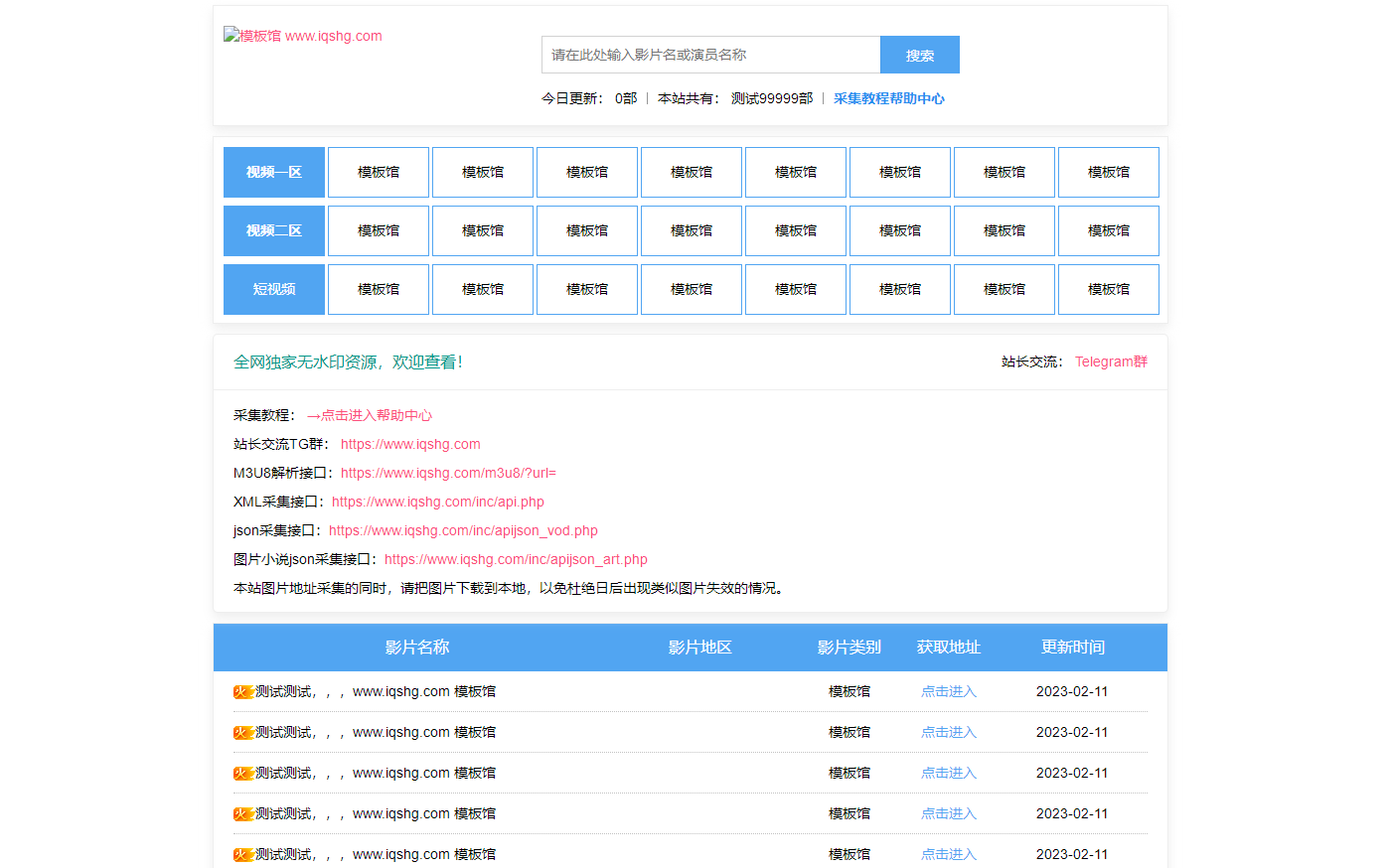Image resolution: width=1390 pixels, height=868 pixels.
Task: Click the 模板馆 www.iqshg.com logo image
Action: [x=303, y=36]
